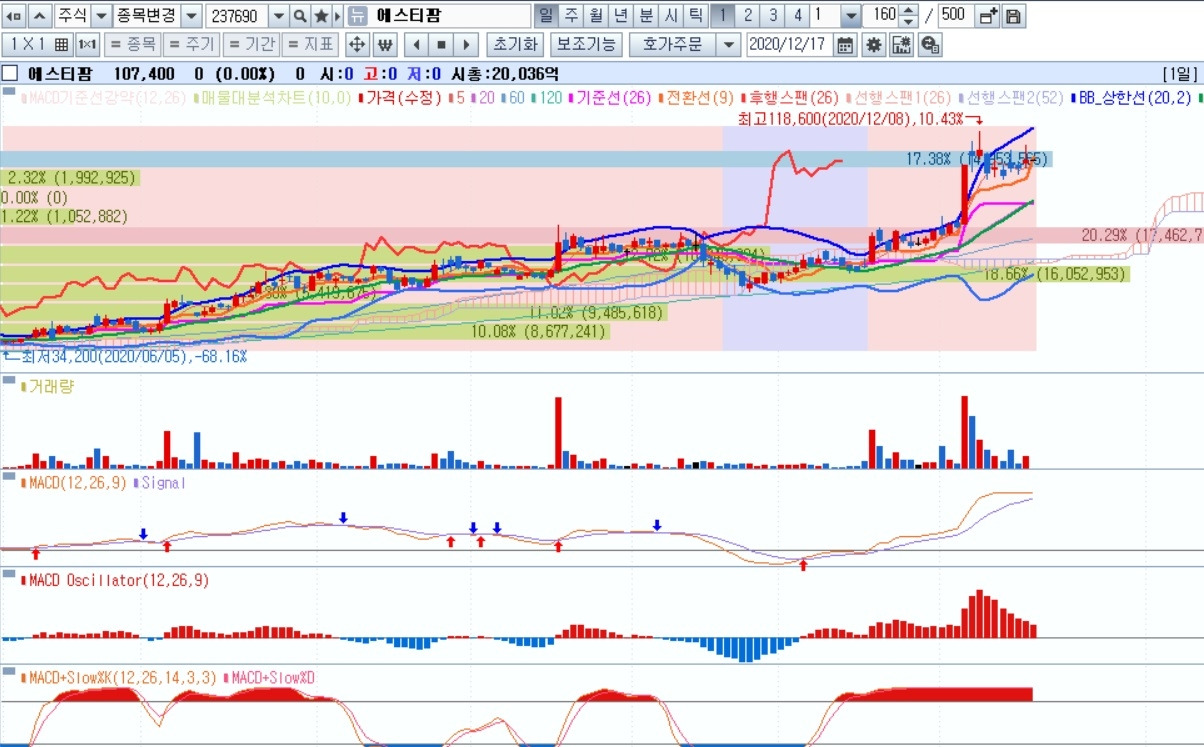Click the small 1×1 chart icon
This screenshot has width=1204, height=747.
pyautogui.click(x=87, y=45)
